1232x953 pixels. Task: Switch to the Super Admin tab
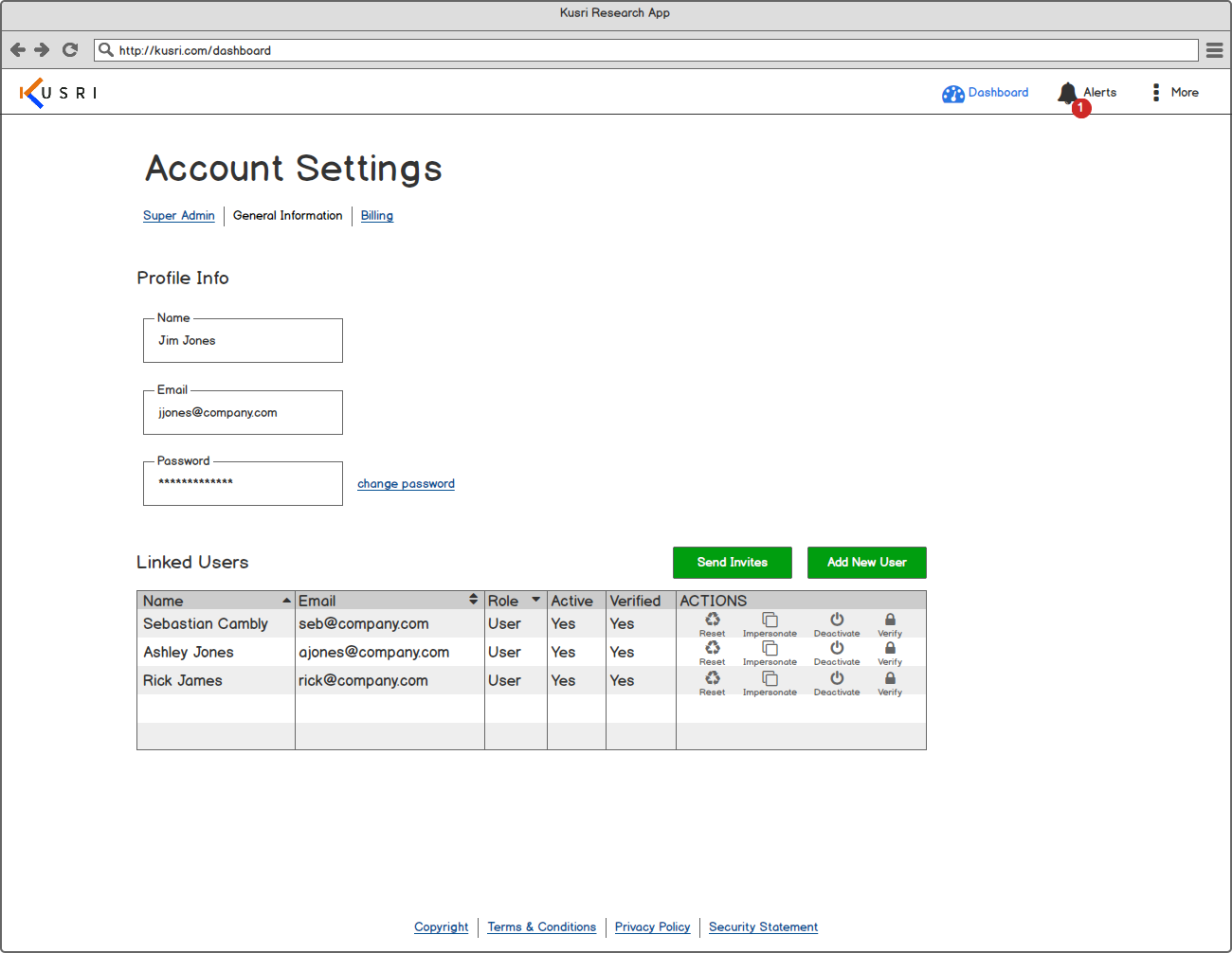coord(179,216)
